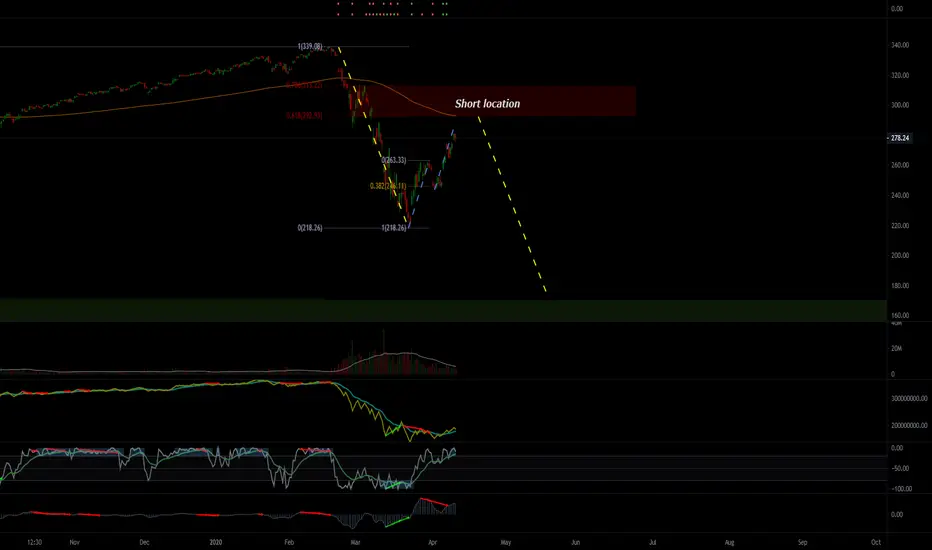Image resolution: width=932 pixels, height=550 pixels.
Task: Click the histogram bars in bottom indicator pane
Action: point(395,513)
